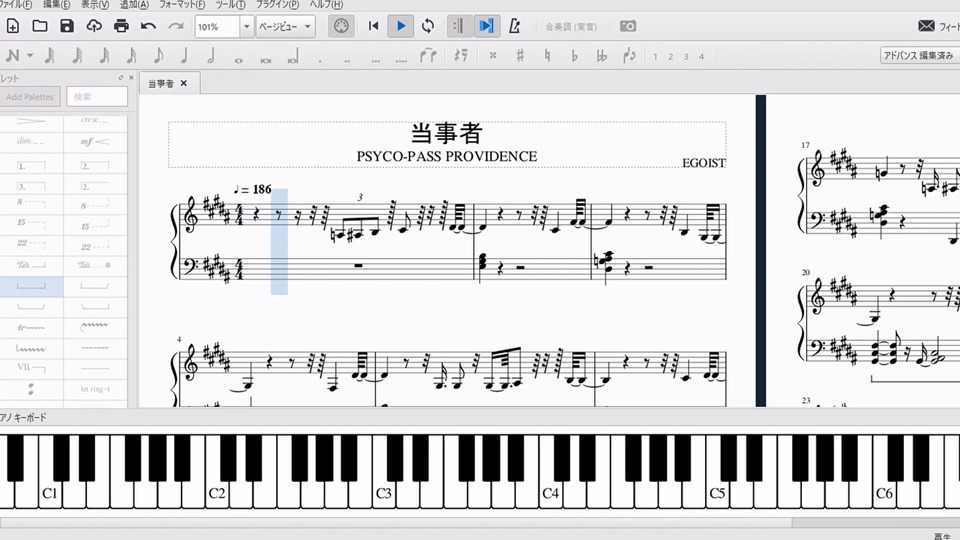
Task: Open the ファイル(F) menu
Action: (x=16, y=4)
